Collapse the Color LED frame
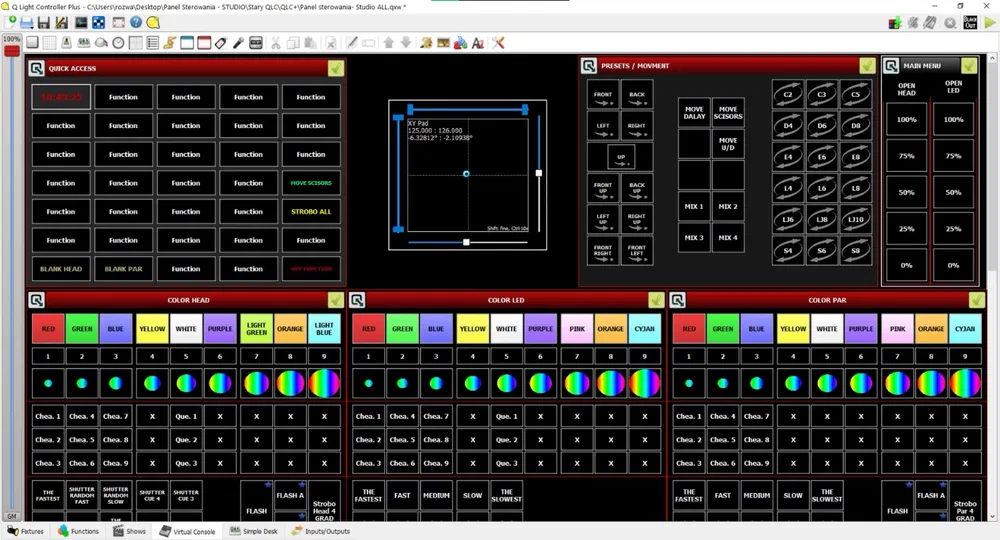The width and height of the screenshot is (1000, 540). [x=359, y=300]
